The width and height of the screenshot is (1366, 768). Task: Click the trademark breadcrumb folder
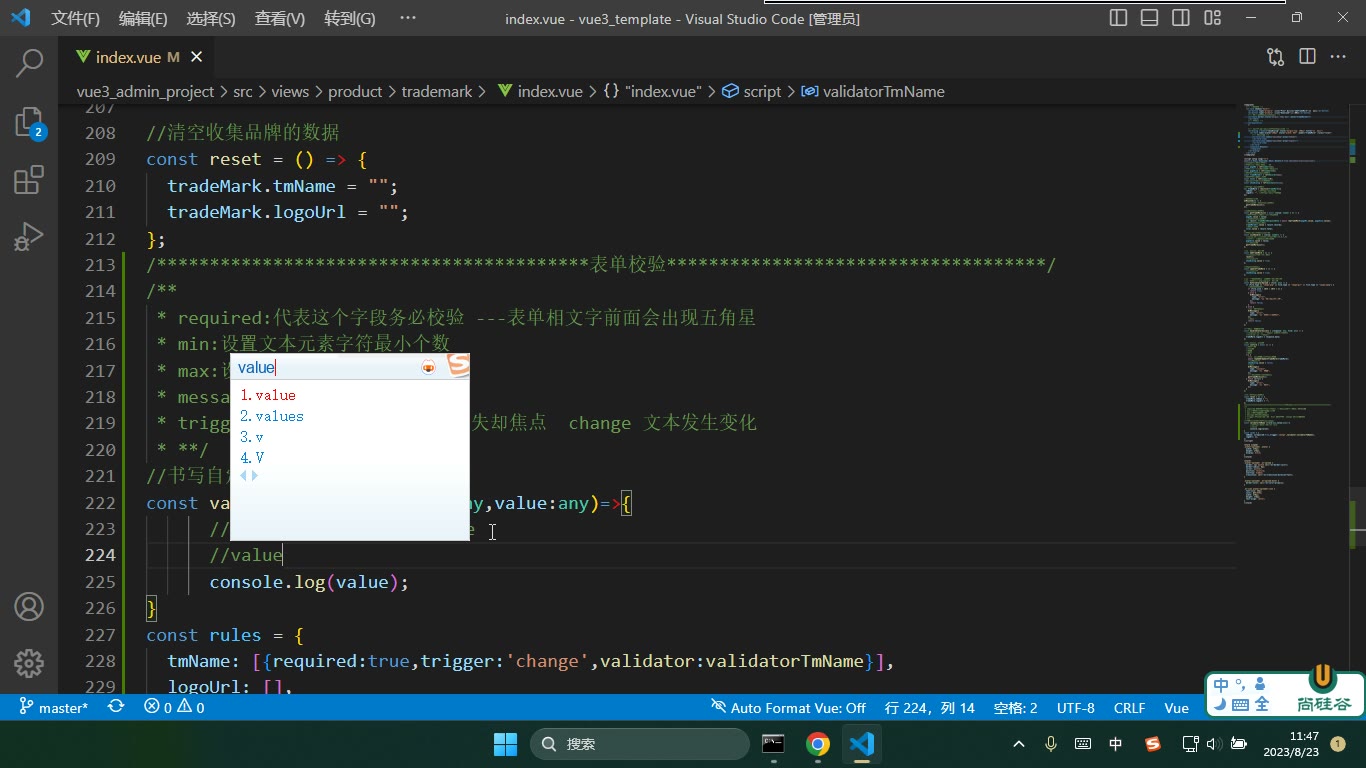437,91
